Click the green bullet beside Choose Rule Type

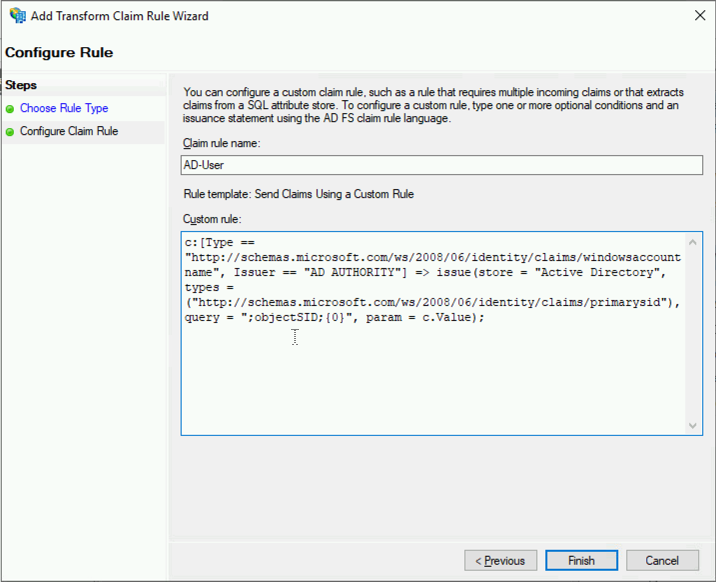(10, 109)
